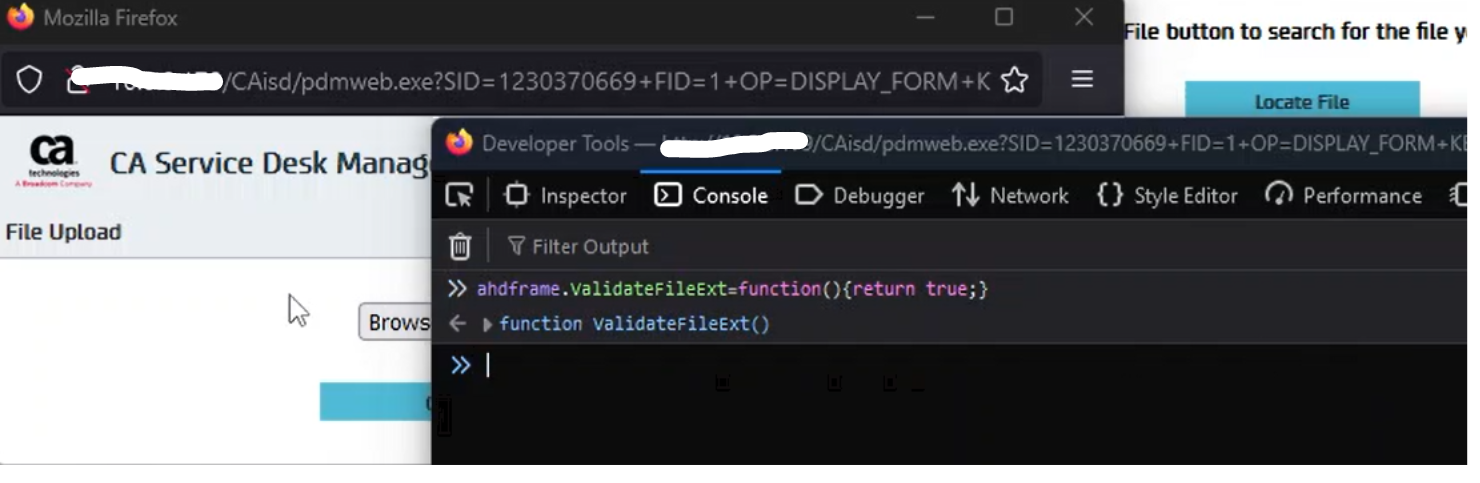This screenshot has height=483, width=1480.
Task: Click the CA technologies logo
Action: click(x=54, y=162)
